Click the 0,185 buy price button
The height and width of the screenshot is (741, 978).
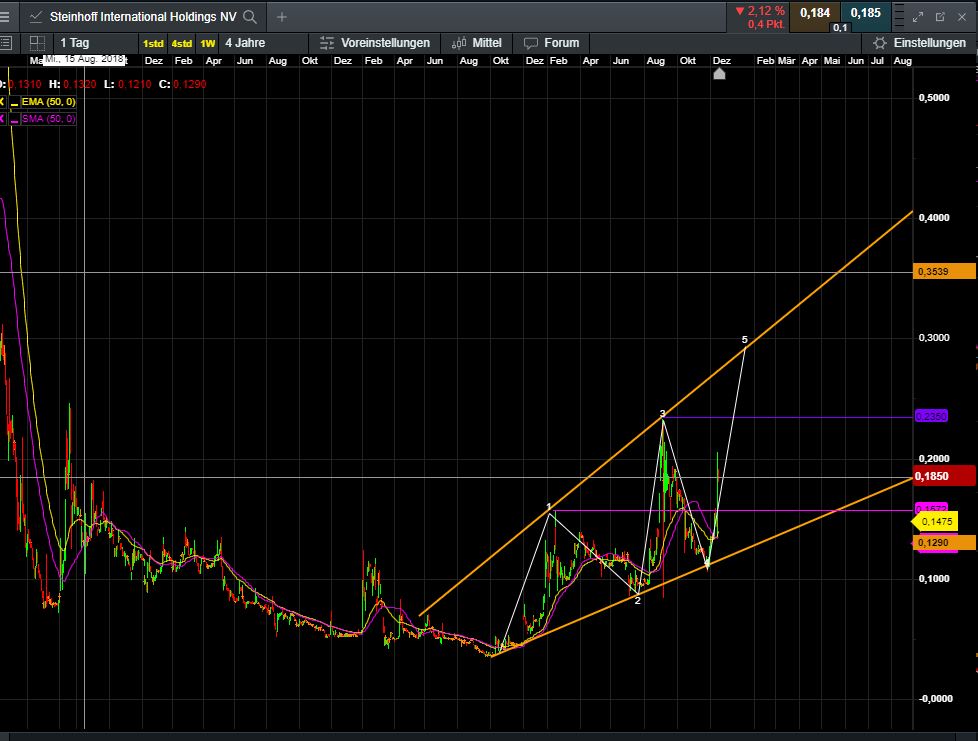pyautogui.click(x=865, y=13)
